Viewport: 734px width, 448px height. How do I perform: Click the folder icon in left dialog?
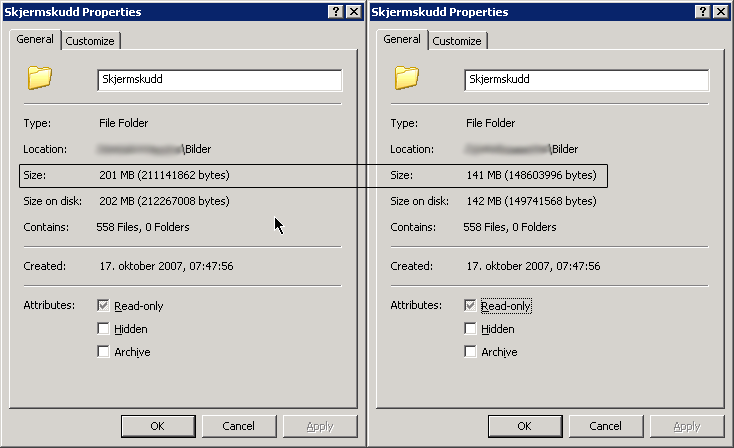click(39, 78)
